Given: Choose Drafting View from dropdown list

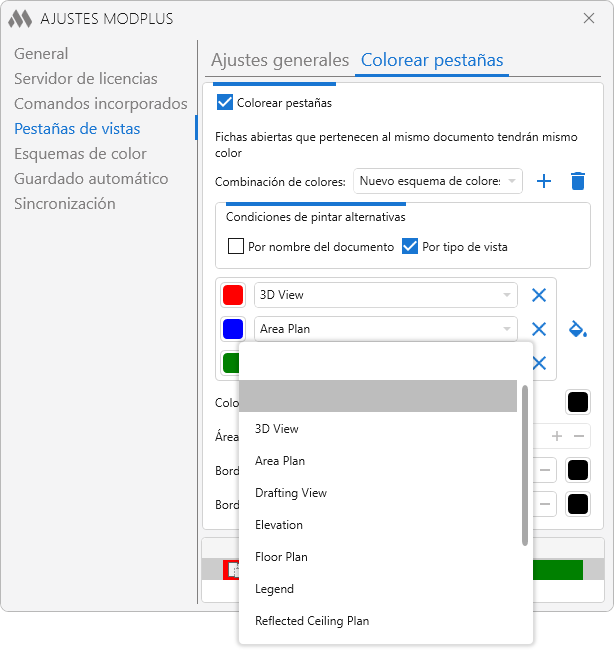Looking at the screenshot, I should (x=378, y=492).
